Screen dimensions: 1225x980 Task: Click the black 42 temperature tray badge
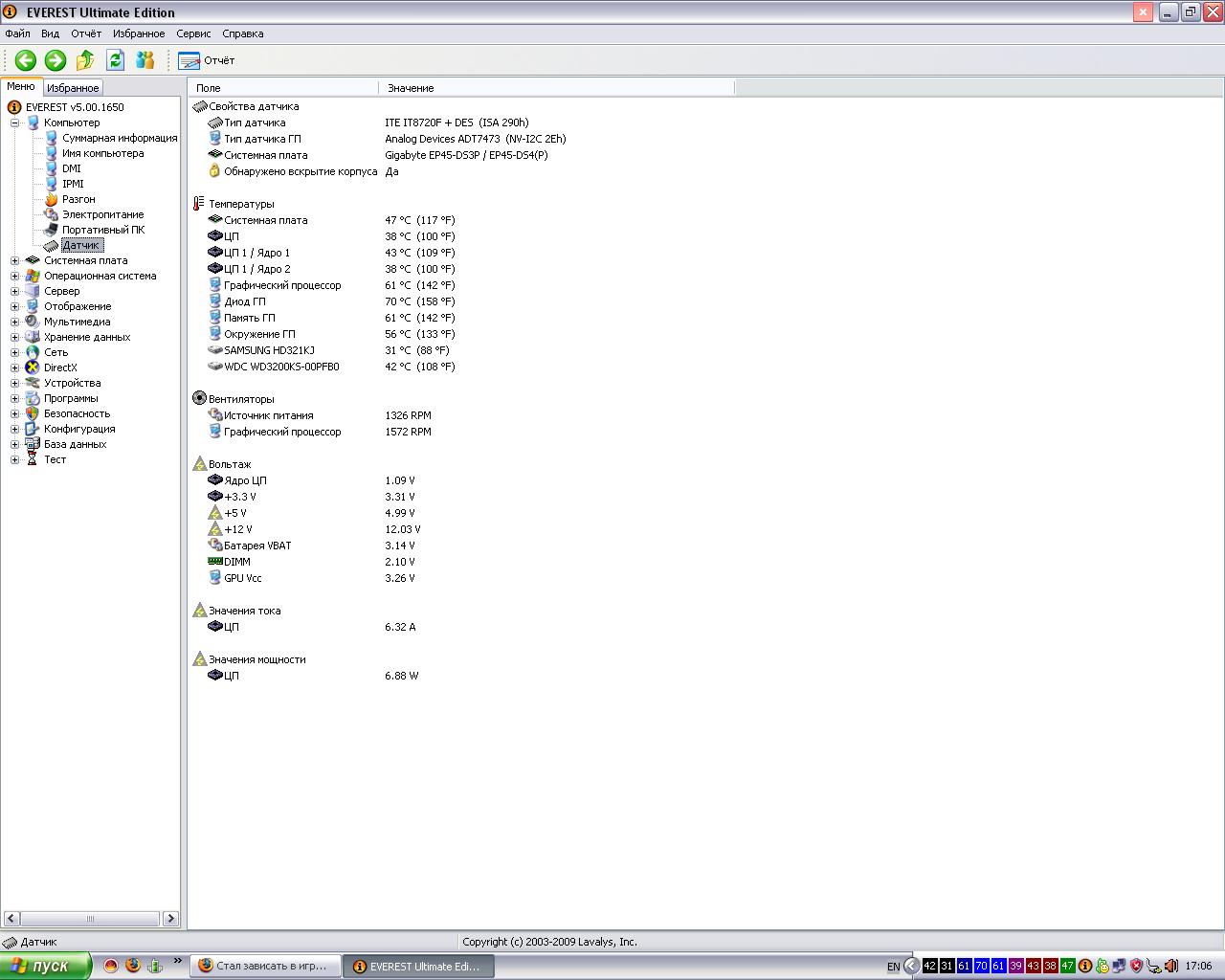coord(929,966)
